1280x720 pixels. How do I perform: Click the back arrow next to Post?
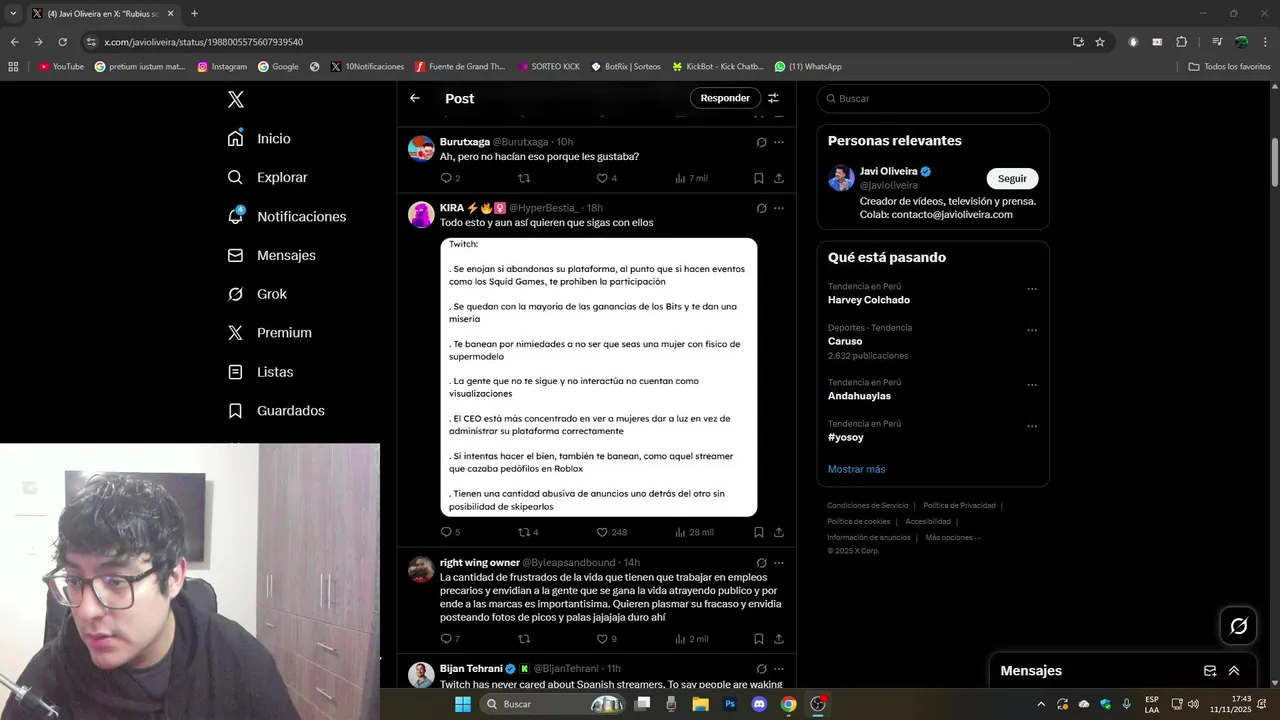(x=415, y=98)
